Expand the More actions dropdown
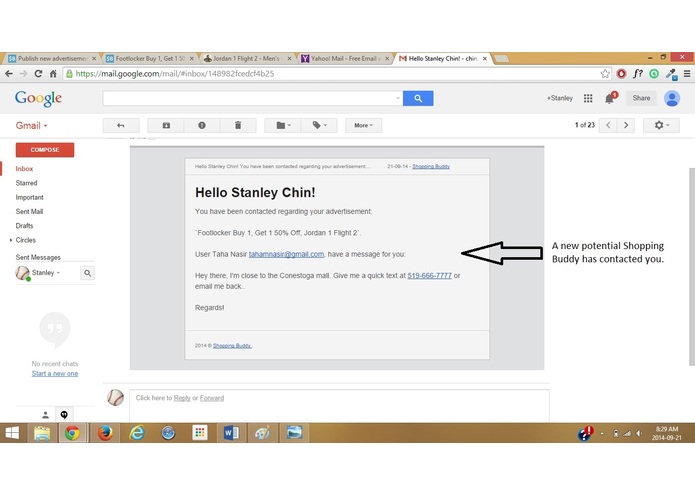The height and width of the screenshot is (494, 695). (x=363, y=125)
